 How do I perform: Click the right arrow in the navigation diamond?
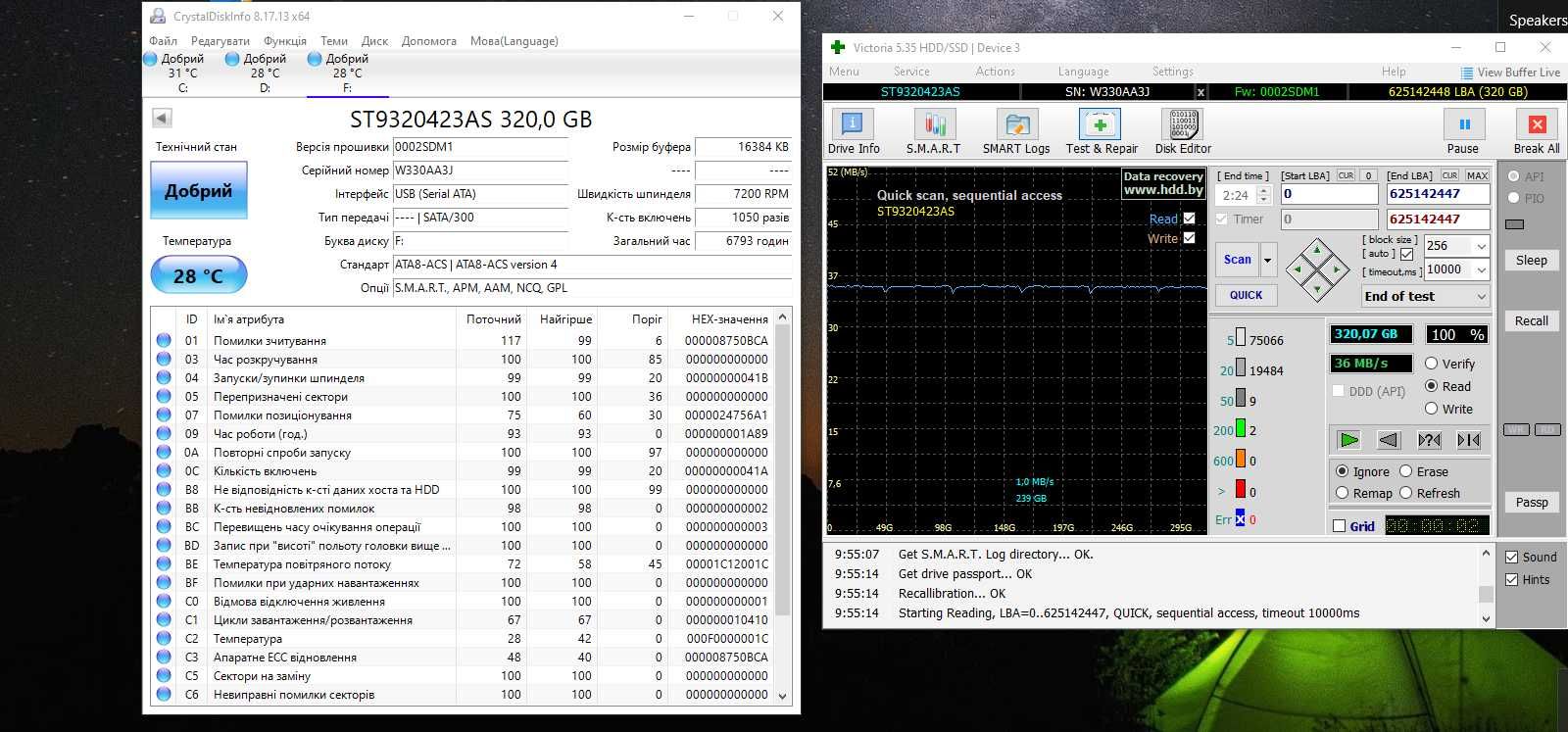1337,268
